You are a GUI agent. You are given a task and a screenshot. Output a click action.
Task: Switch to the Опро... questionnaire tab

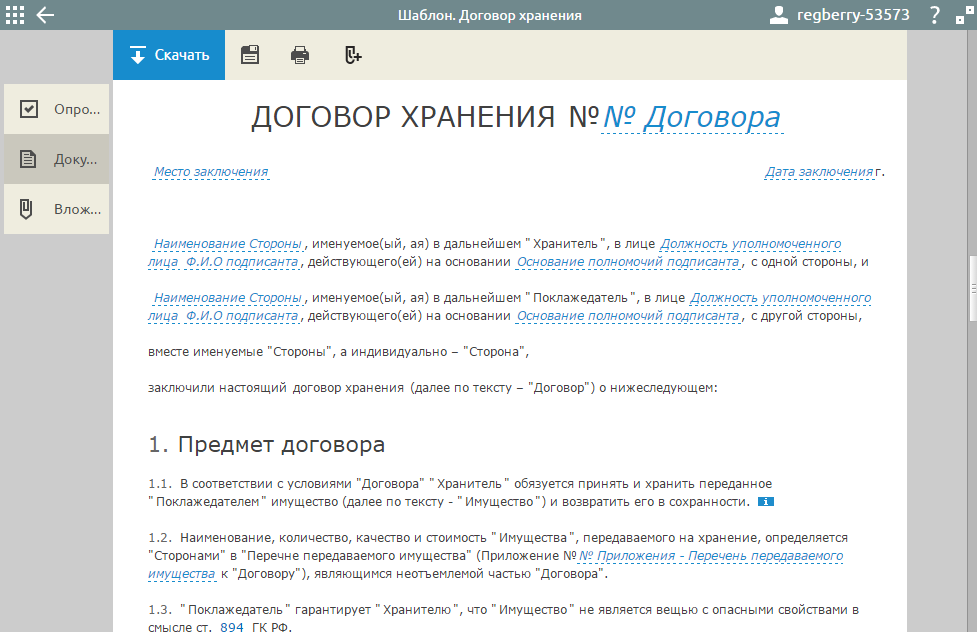pos(57,109)
